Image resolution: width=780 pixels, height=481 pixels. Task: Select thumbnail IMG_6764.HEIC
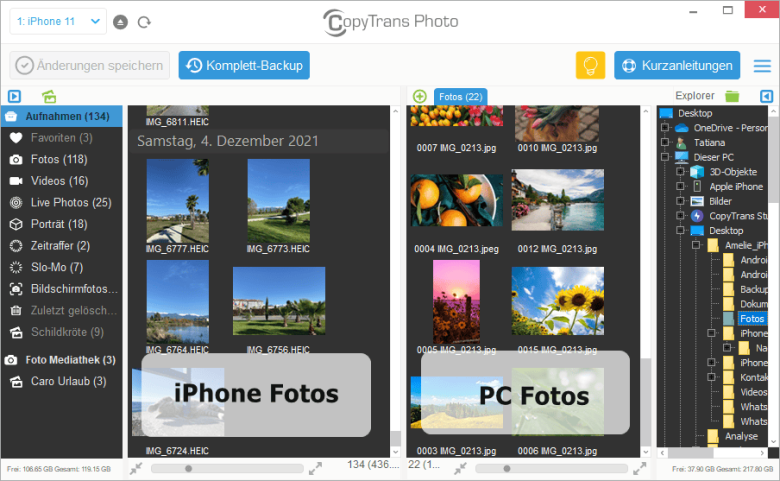[178, 302]
